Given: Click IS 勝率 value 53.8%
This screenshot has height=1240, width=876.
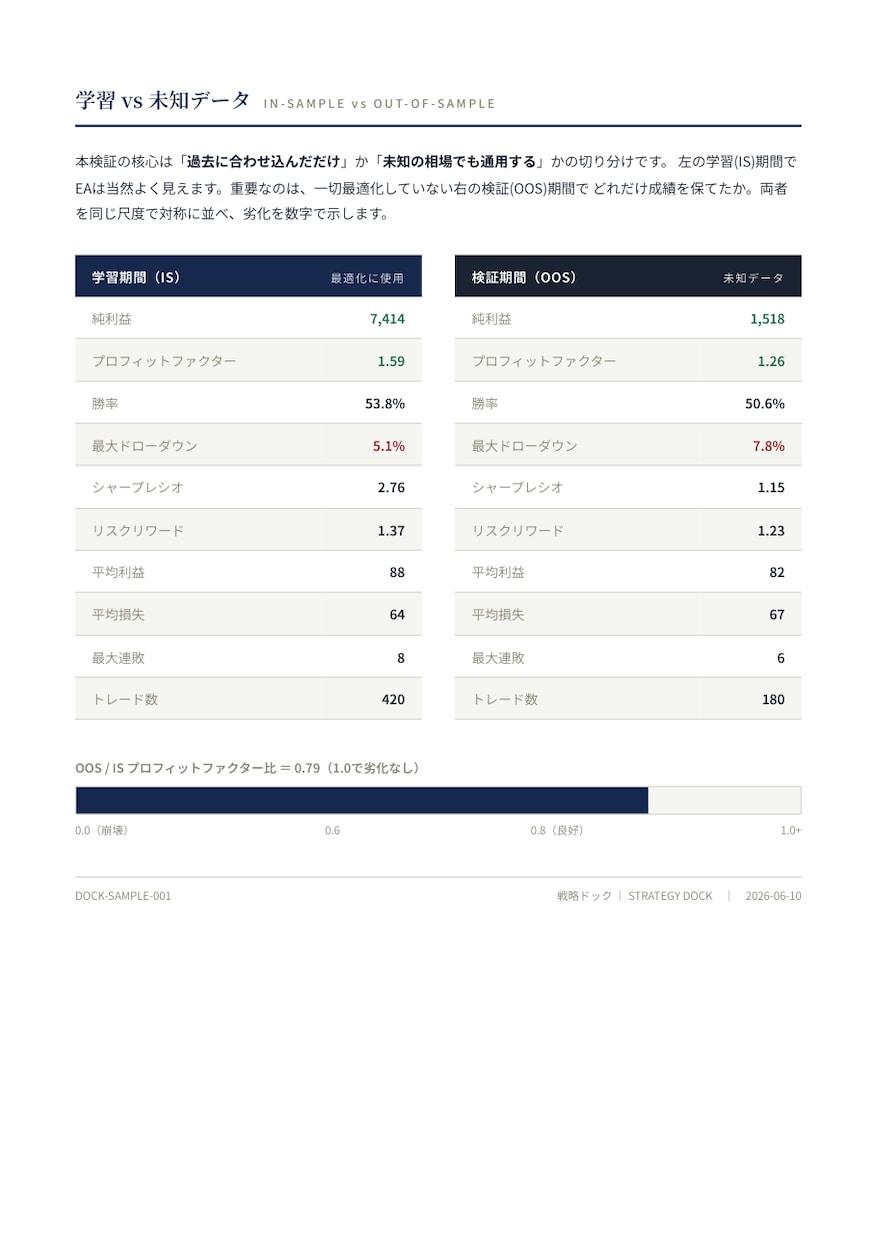Looking at the screenshot, I should tap(385, 404).
